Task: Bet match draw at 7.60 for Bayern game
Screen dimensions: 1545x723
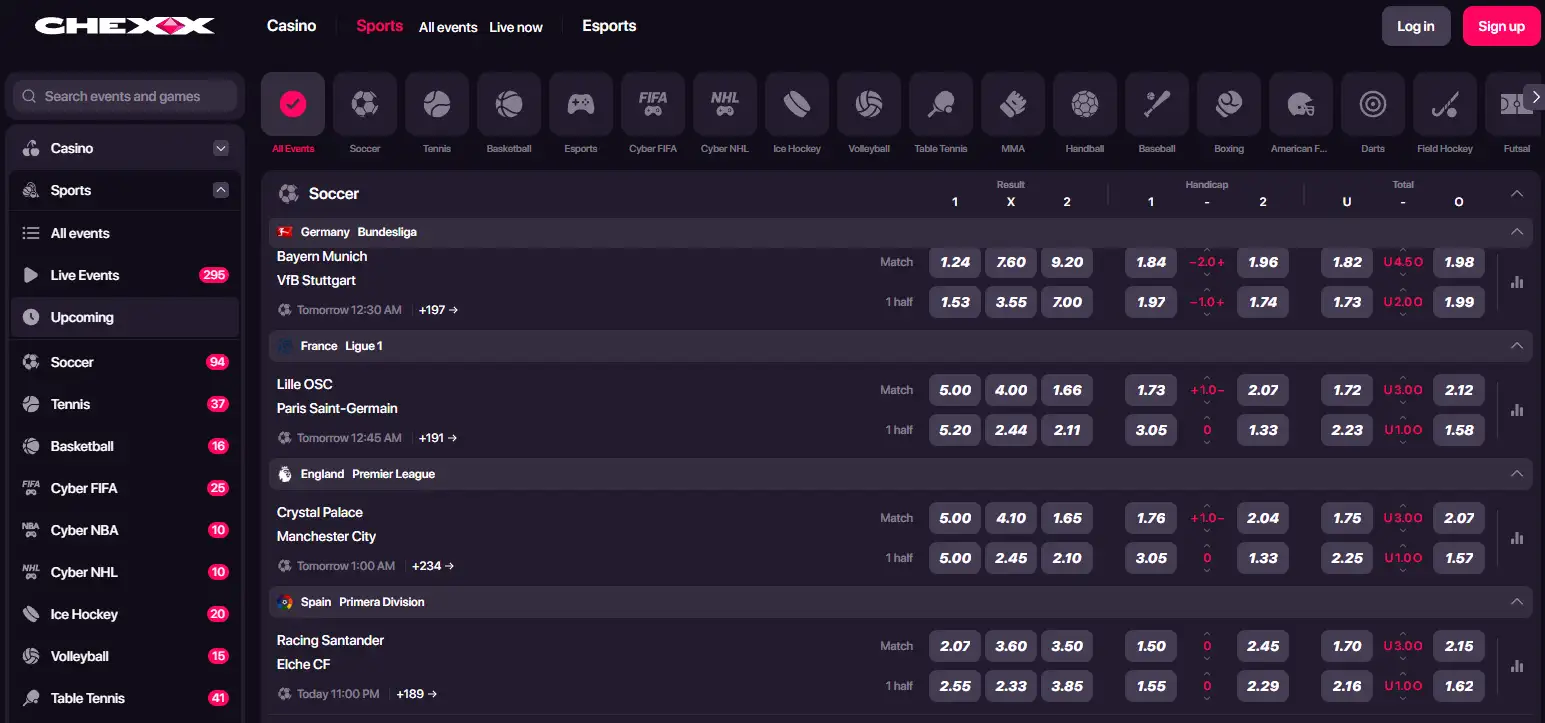Action: click(1011, 262)
